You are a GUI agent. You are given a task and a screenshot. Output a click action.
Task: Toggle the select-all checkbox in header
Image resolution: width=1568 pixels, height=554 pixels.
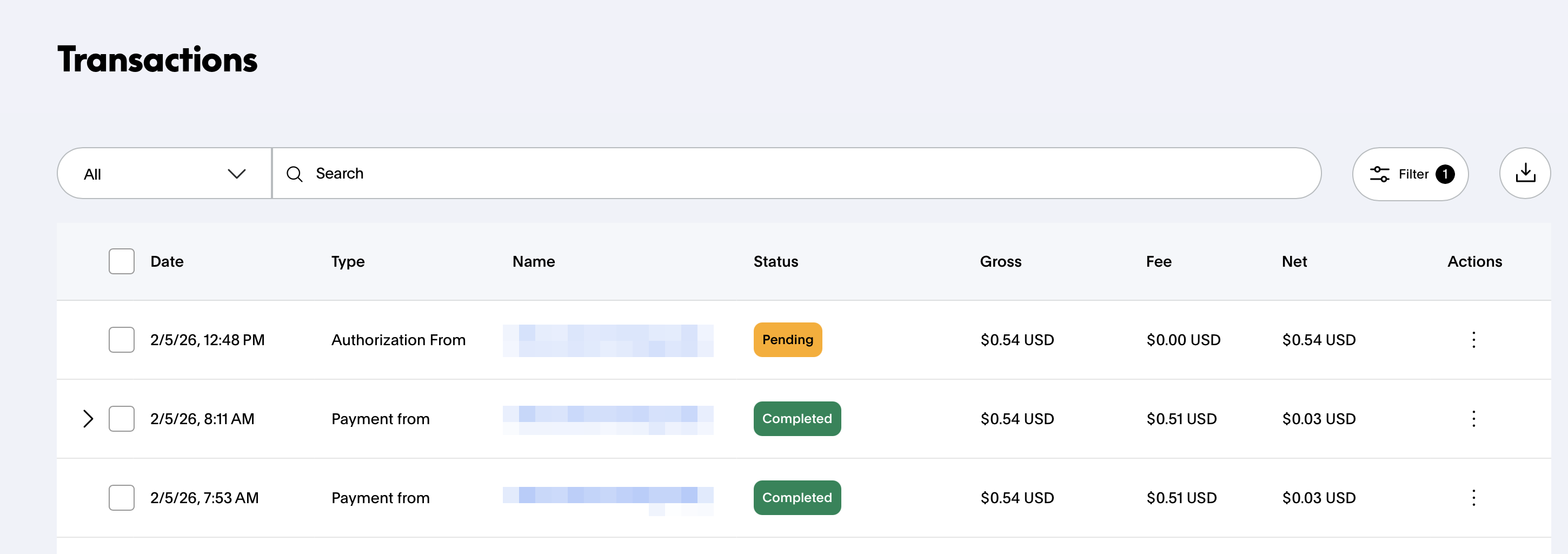[x=121, y=261]
